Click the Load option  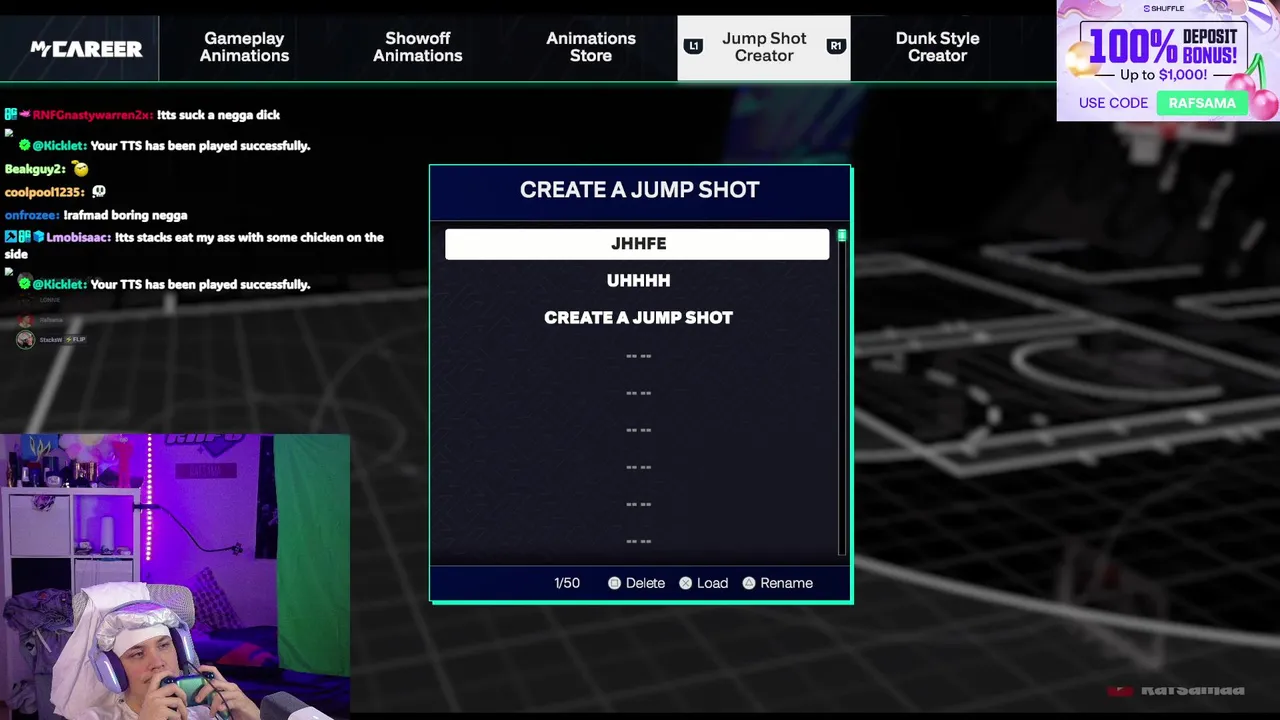click(x=712, y=583)
